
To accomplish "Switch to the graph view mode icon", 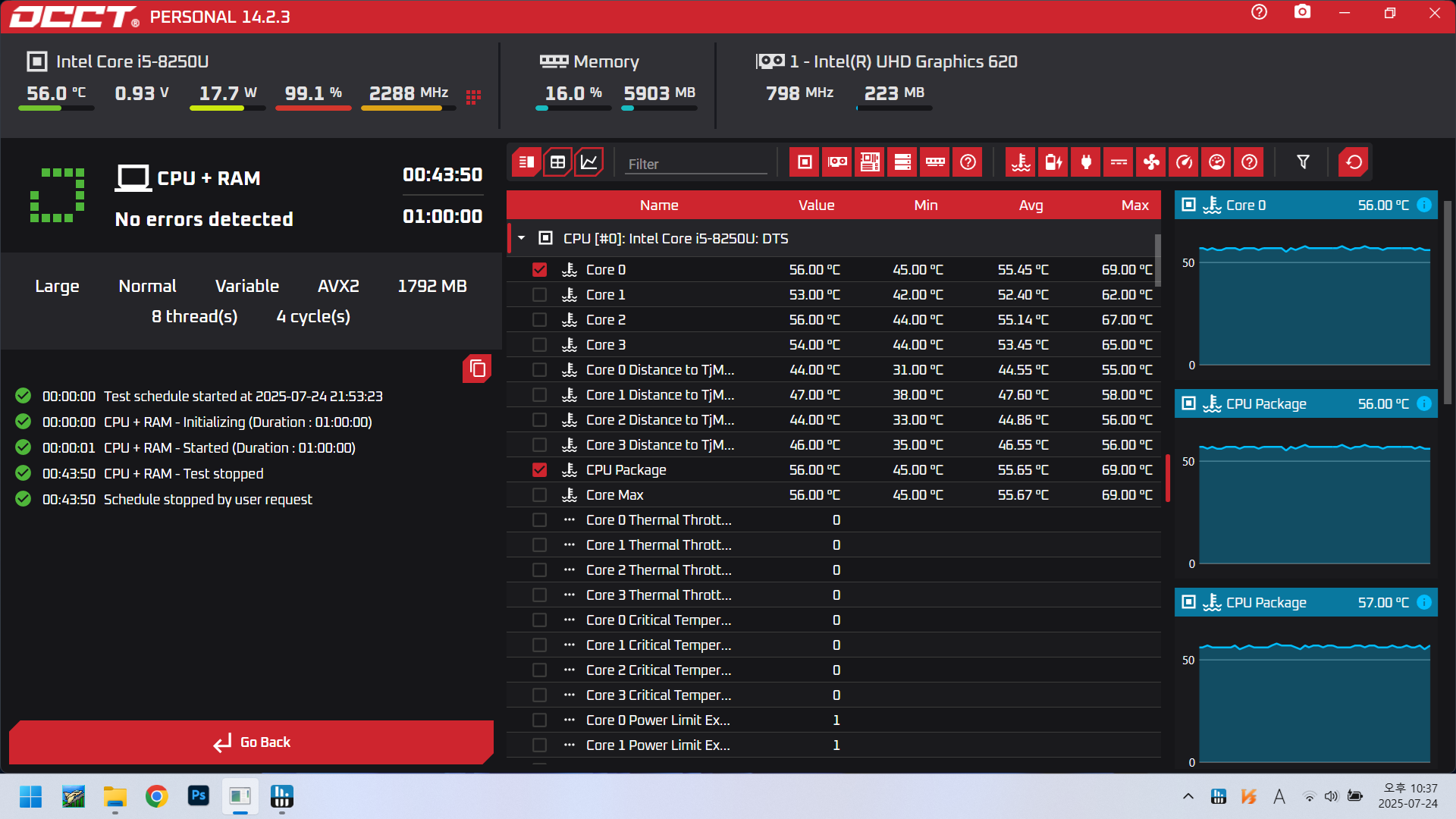I will (x=589, y=162).
